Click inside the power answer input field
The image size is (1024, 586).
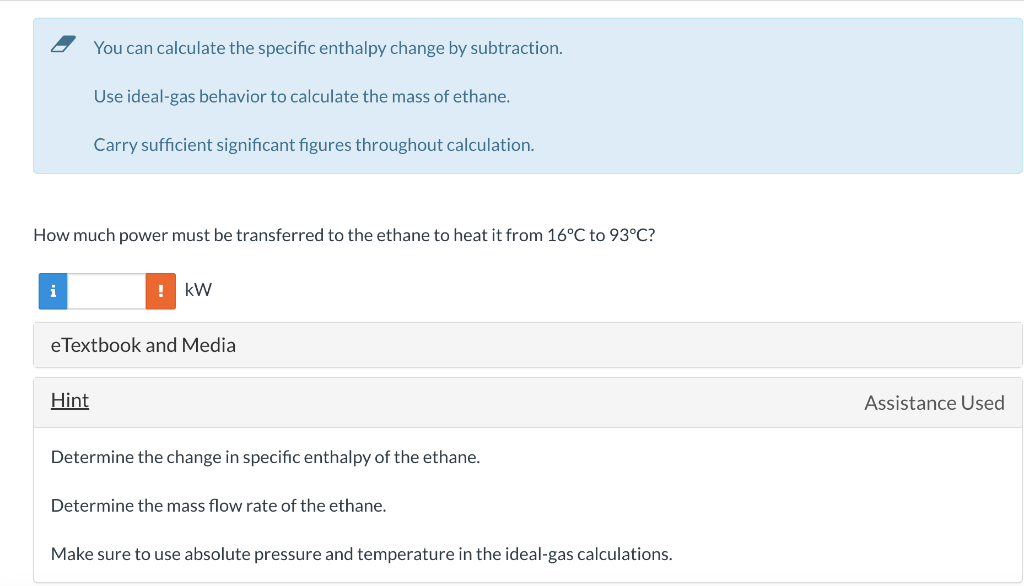tap(106, 290)
